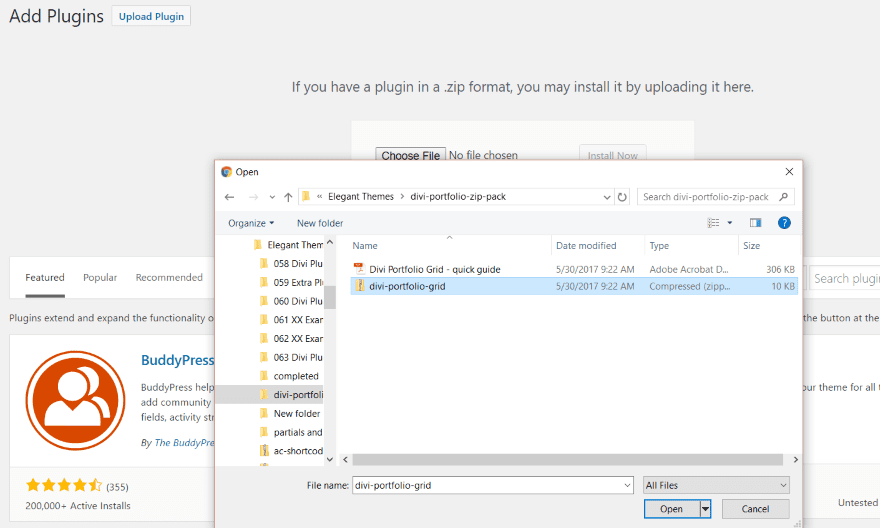The width and height of the screenshot is (880, 528).
Task: Select divi-portfoli folder in tree
Action: (x=292, y=394)
